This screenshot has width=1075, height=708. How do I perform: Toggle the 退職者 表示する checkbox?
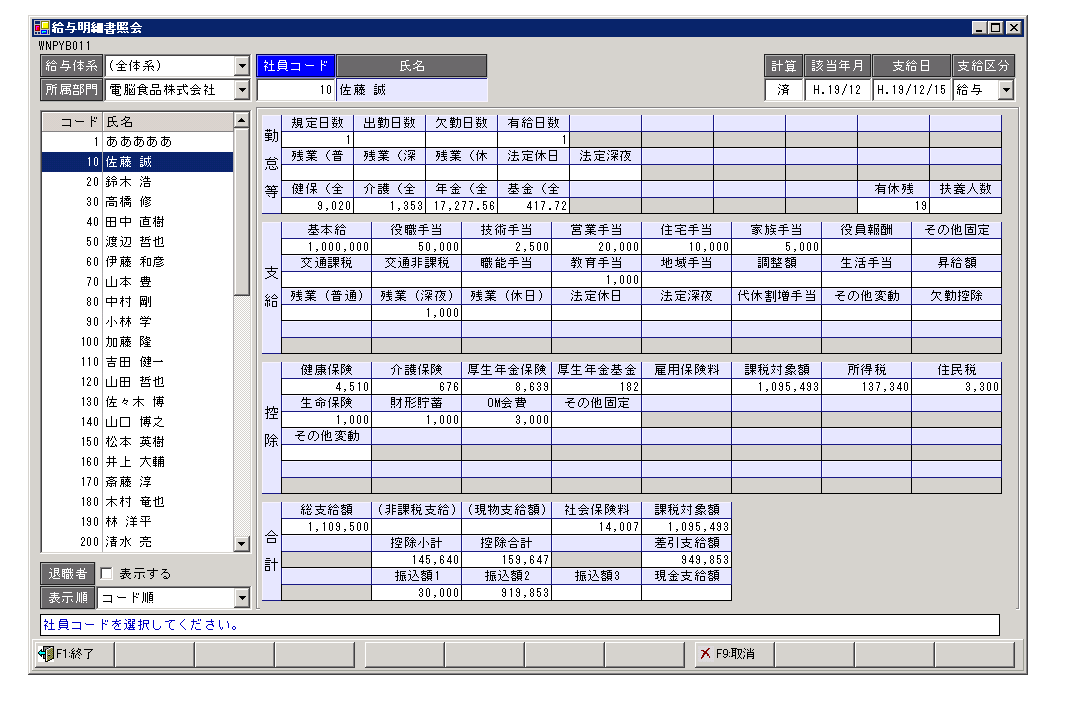[107, 574]
